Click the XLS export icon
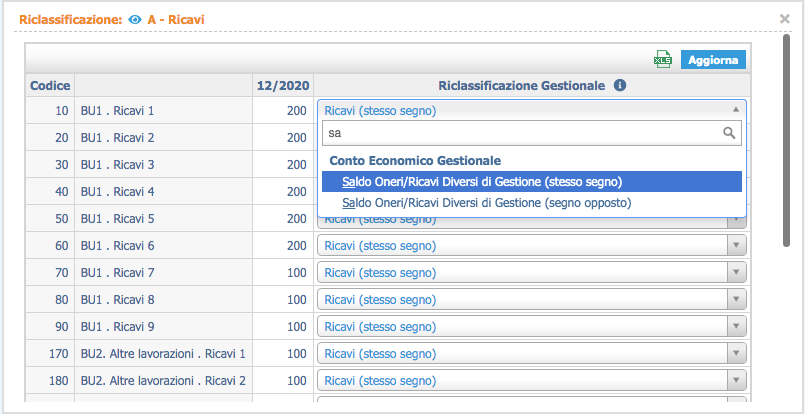805x414 pixels. (663, 60)
